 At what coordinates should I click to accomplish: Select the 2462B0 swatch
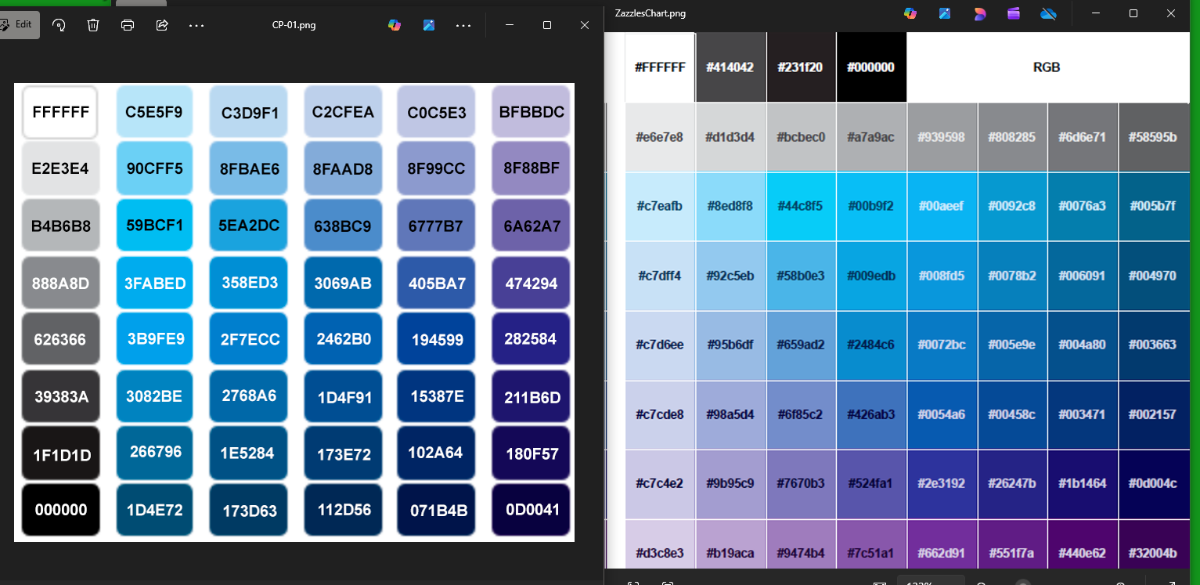pyautogui.click(x=343, y=339)
